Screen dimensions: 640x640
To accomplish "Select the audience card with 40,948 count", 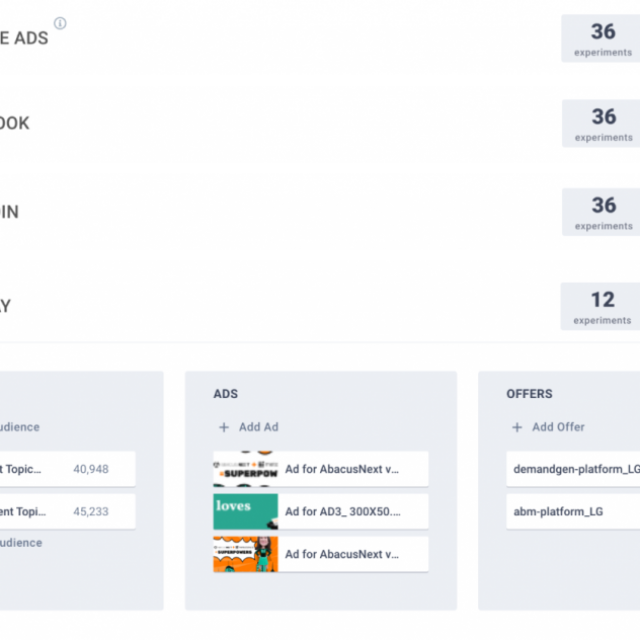I will pos(66,468).
